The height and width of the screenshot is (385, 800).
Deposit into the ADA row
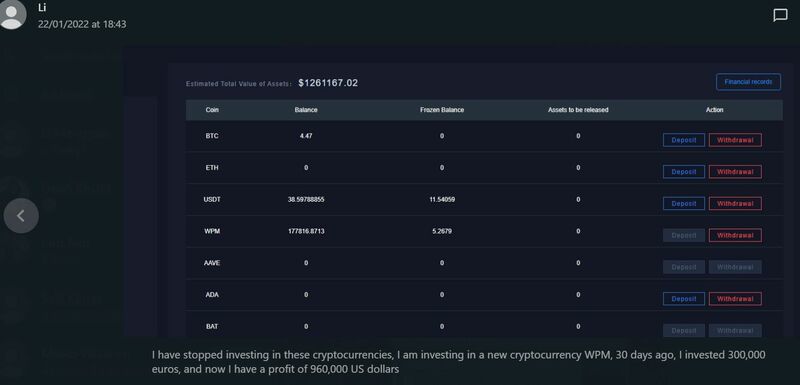tap(684, 299)
